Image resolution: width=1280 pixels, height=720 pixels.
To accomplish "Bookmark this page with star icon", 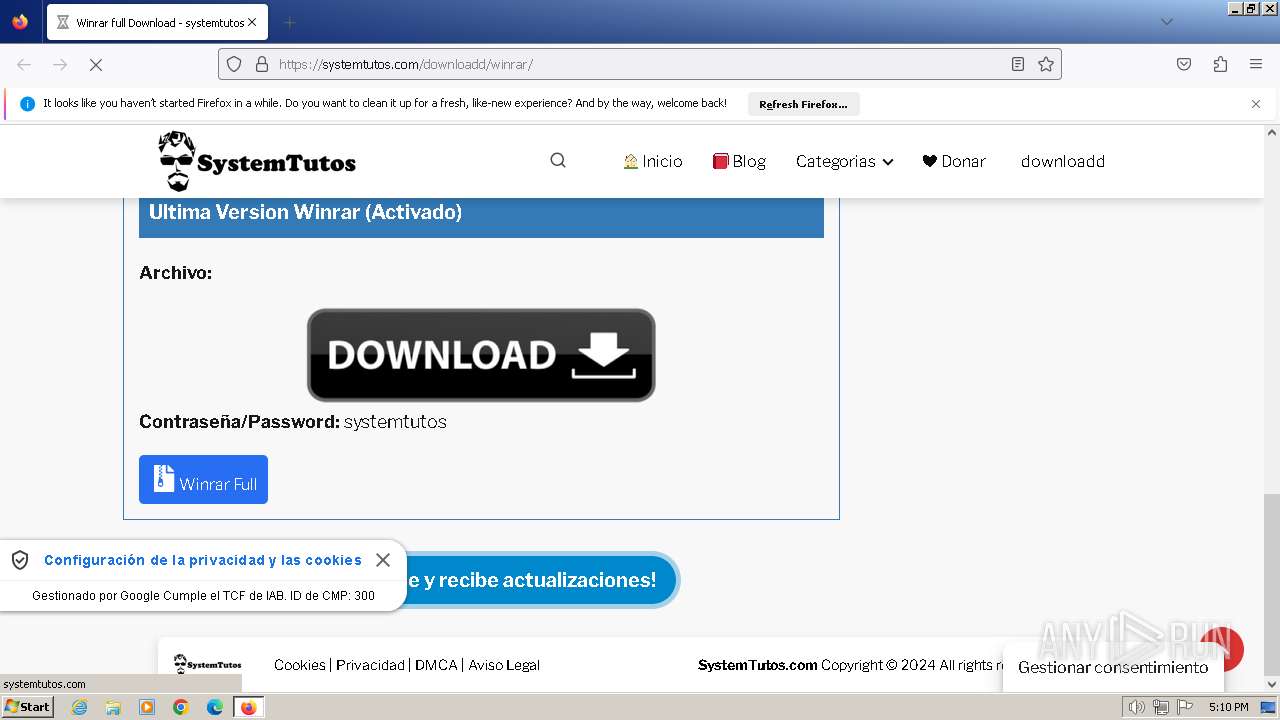I will [1046, 64].
